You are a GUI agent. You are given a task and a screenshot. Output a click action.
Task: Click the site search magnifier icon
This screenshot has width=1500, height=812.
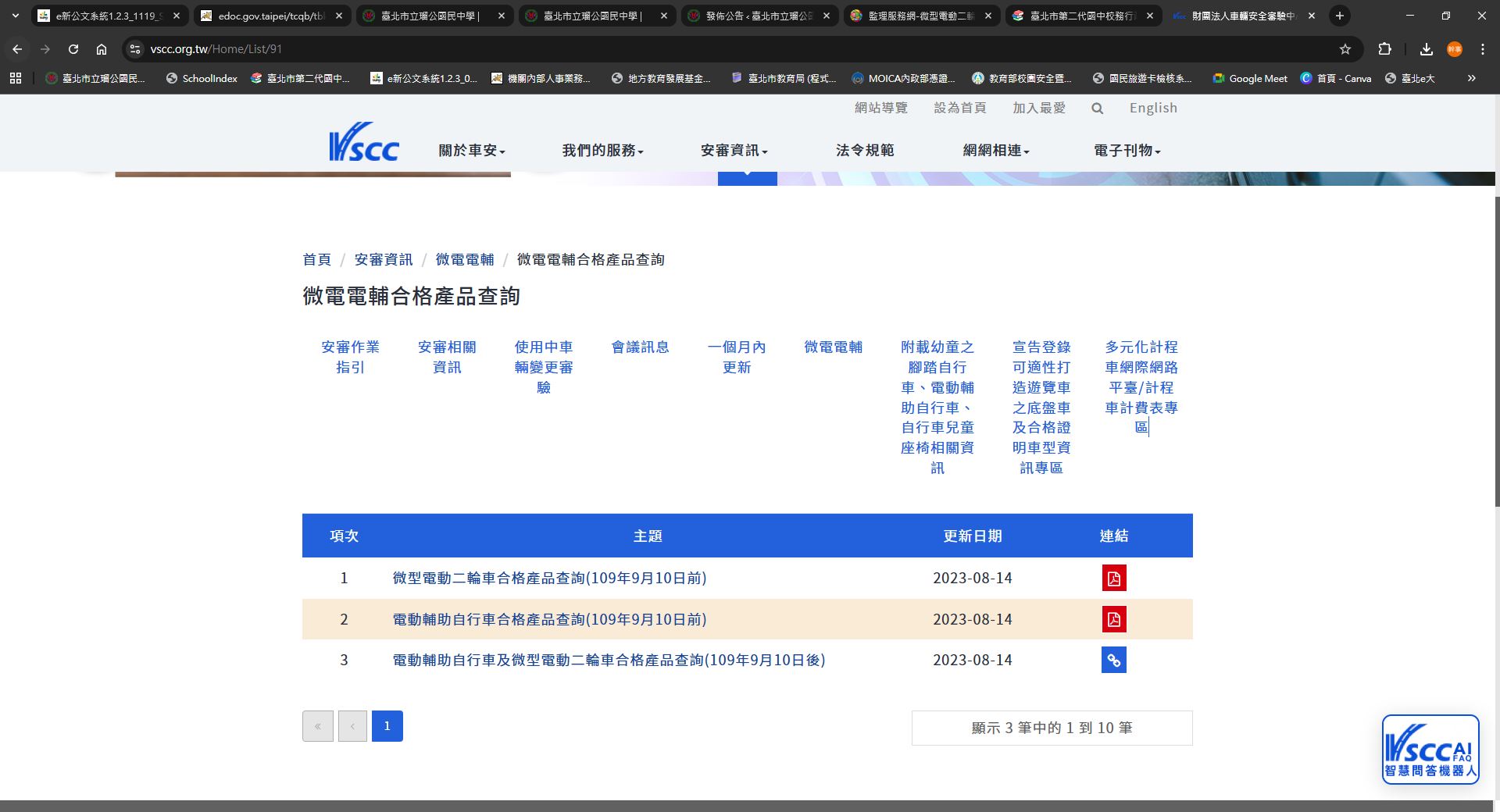click(1097, 109)
